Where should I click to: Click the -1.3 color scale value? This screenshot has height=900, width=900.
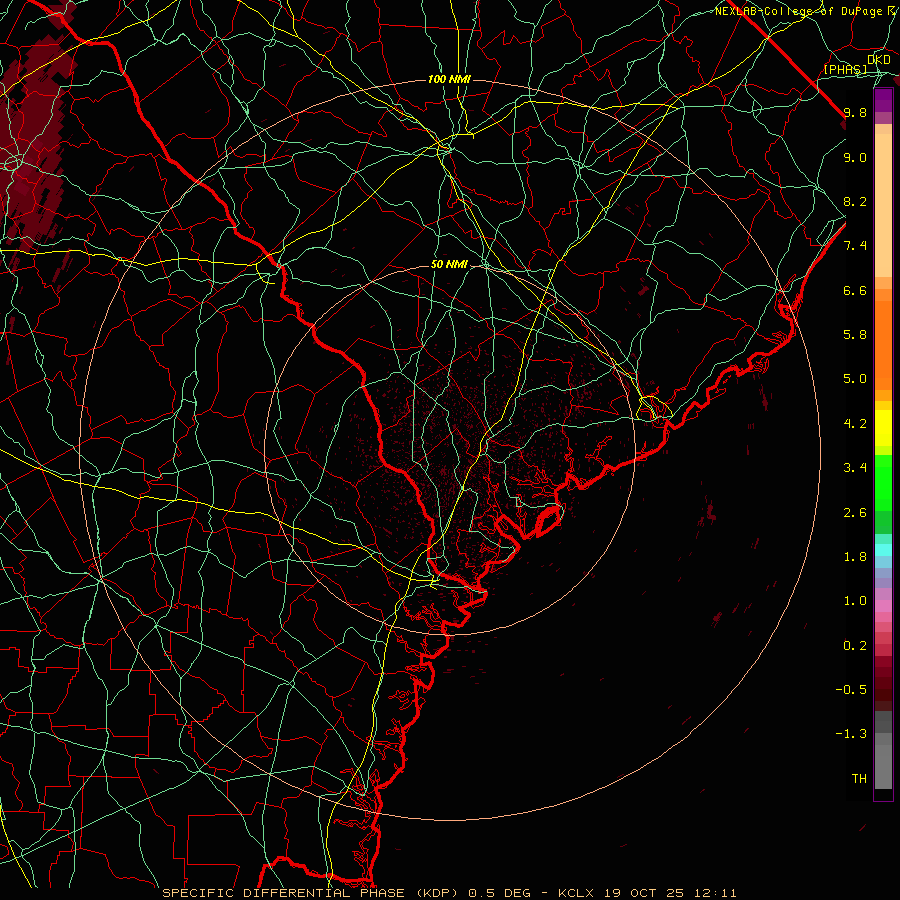point(851,734)
